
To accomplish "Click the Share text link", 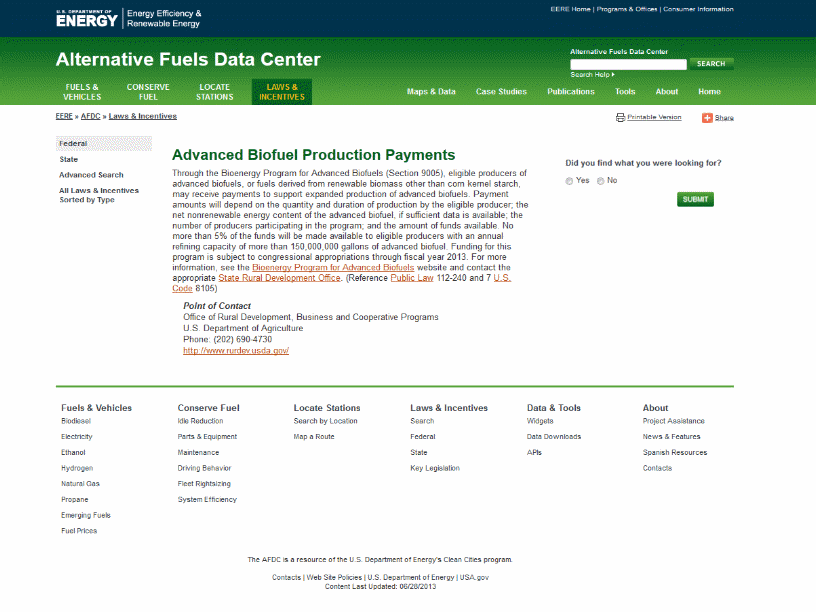I will 724,118.
